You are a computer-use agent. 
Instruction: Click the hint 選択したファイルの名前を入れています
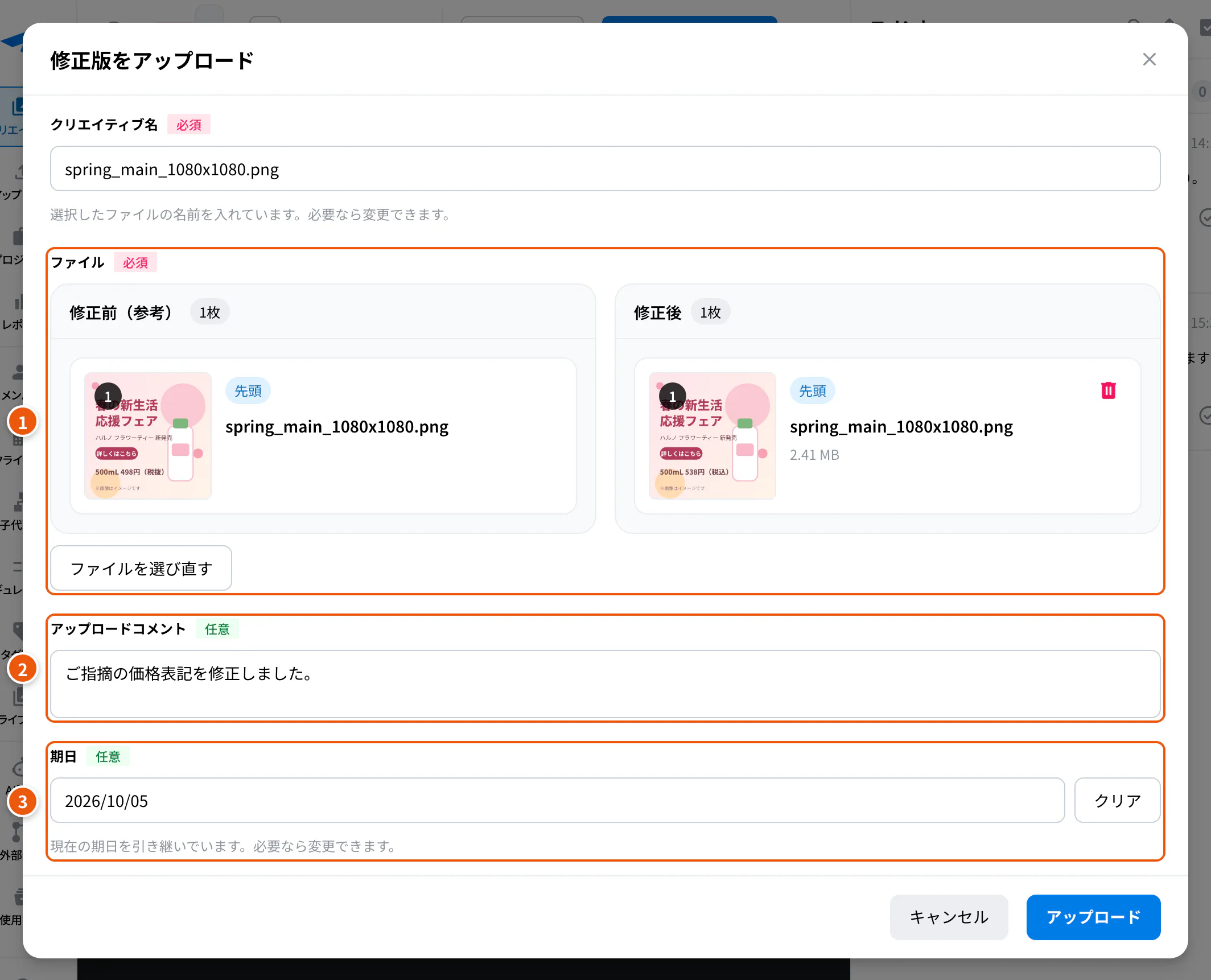[252, 215]
